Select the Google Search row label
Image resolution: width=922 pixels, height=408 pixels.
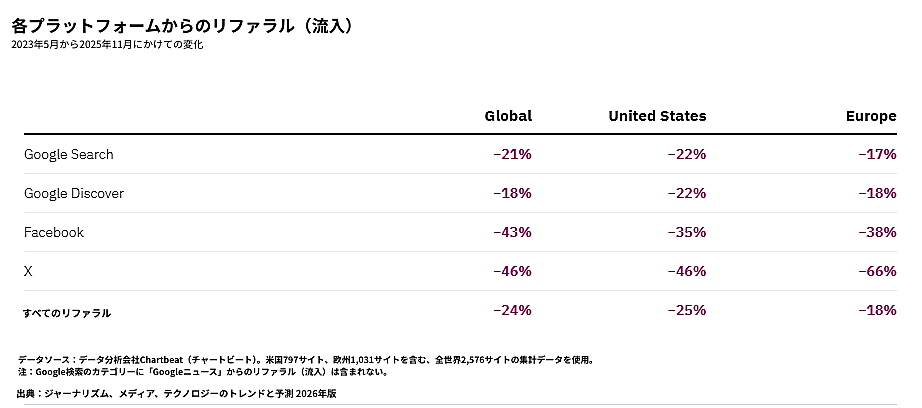[x=69, y=155]
